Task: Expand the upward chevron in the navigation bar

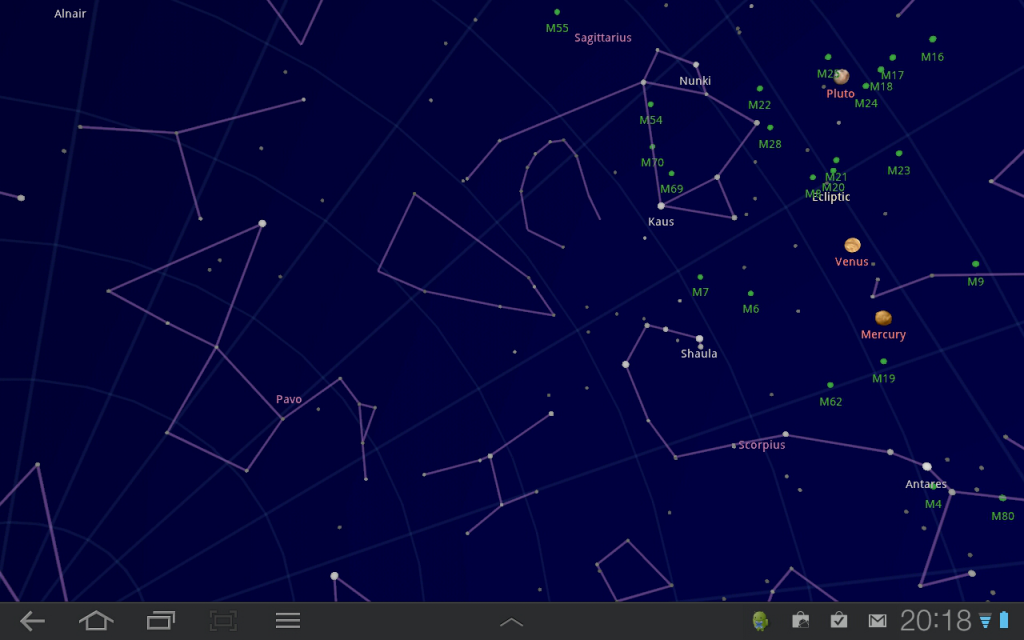Action: (x=511, y=622)
